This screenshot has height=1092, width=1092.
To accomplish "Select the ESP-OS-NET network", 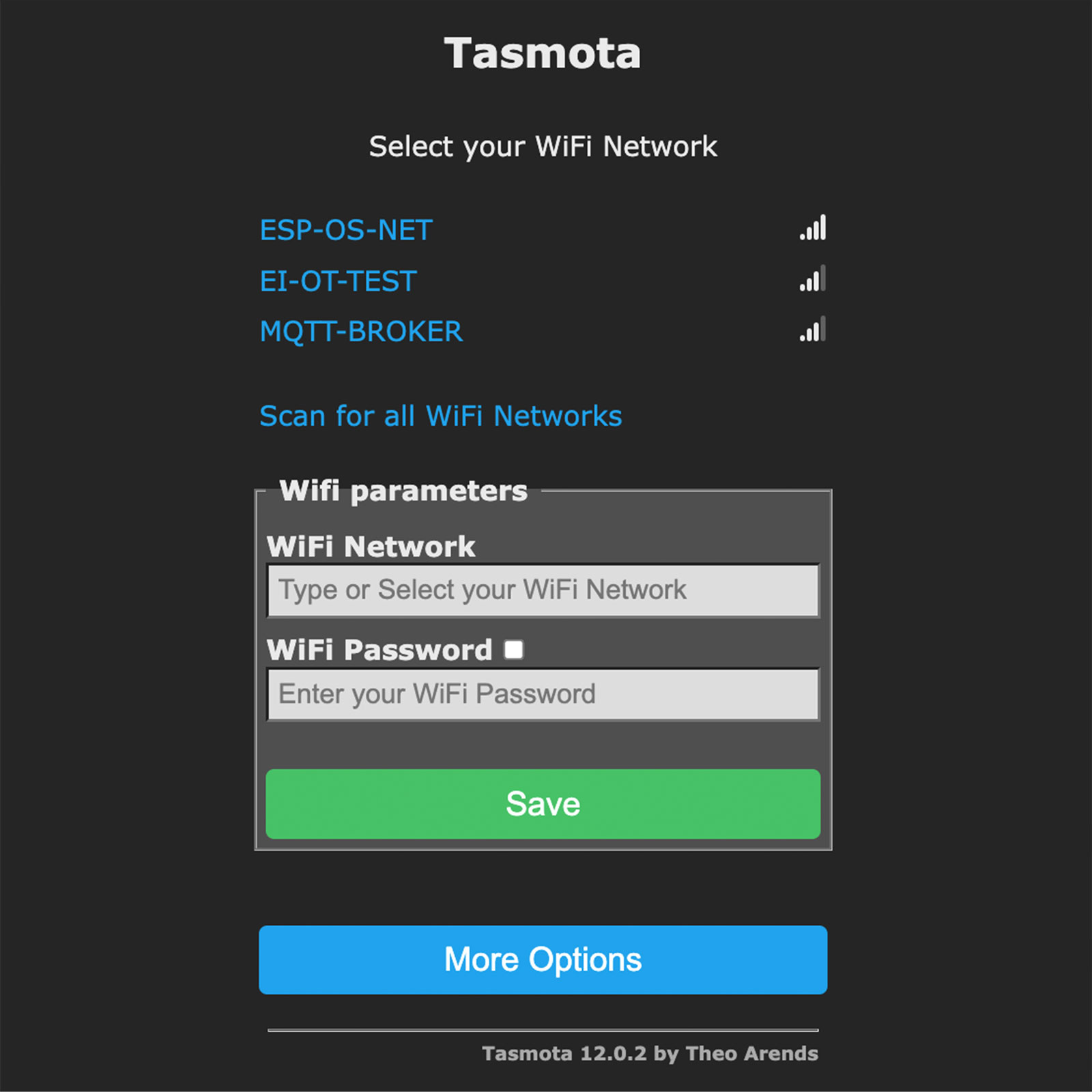I will [x=346, y=230].
